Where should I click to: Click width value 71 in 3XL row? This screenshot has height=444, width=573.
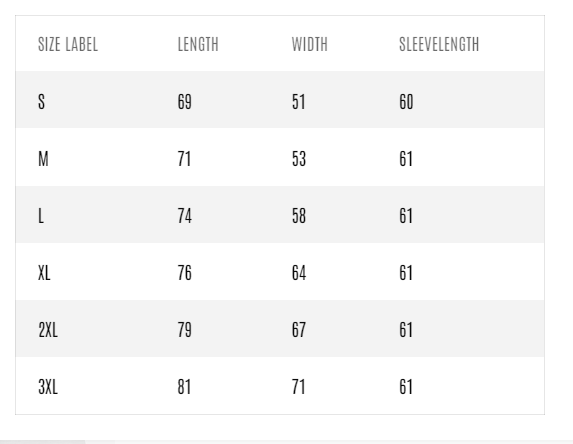(298, 387)
